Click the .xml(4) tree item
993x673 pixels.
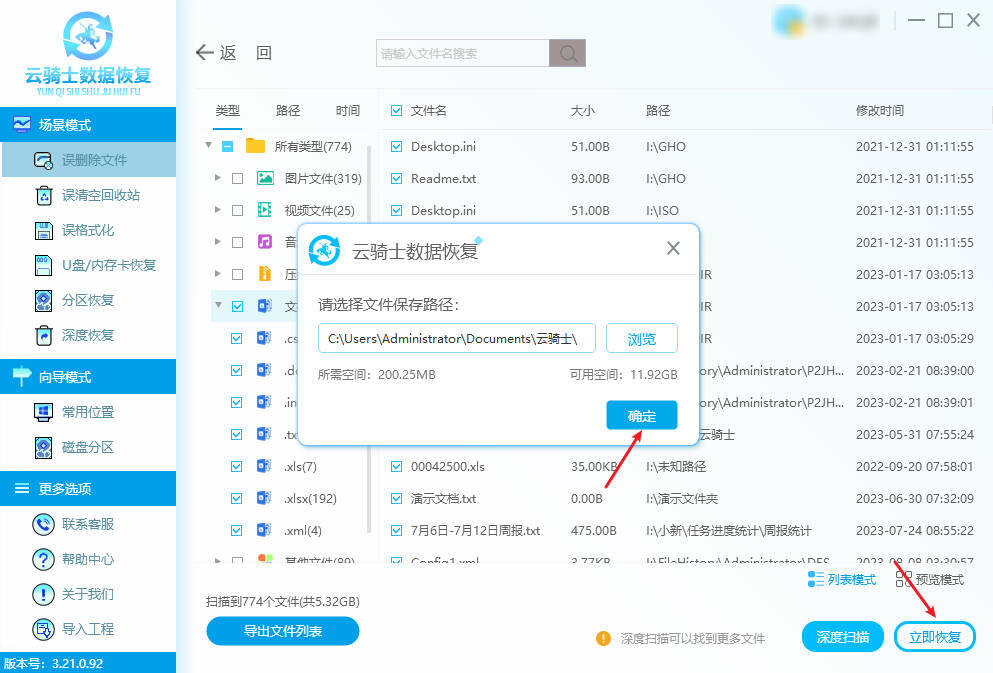tap(303, 531)
